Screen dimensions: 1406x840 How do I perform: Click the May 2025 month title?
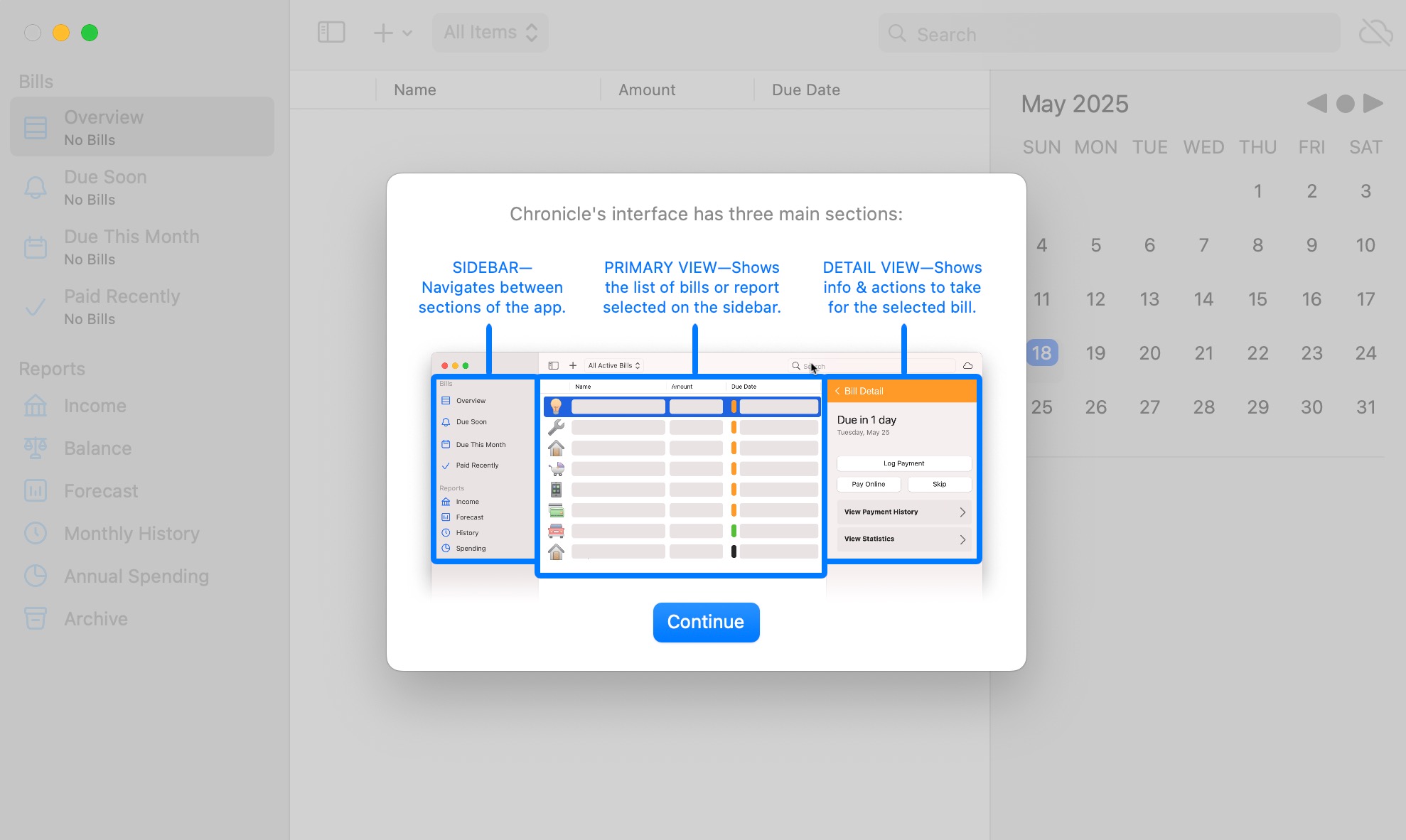[x=1075, y=104]
